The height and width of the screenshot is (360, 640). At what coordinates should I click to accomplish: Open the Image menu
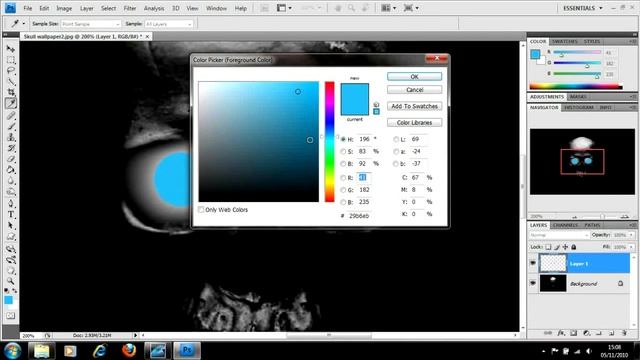coord(64,8)
